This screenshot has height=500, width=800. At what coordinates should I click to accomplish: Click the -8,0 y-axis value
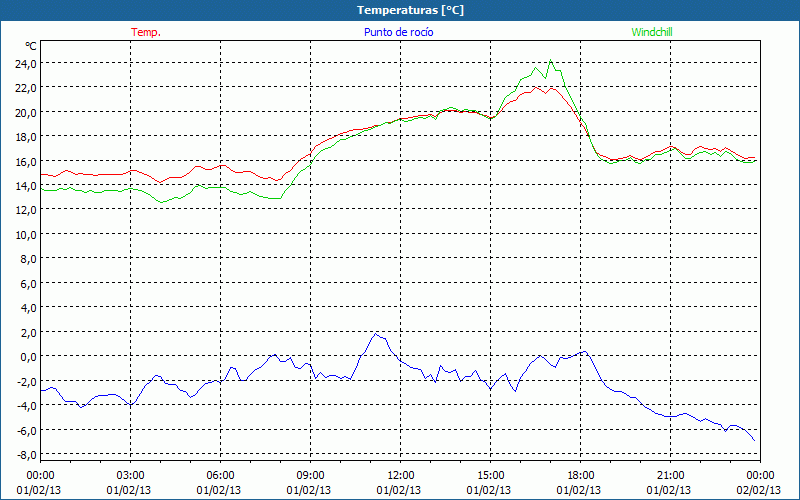click(27, 455)
